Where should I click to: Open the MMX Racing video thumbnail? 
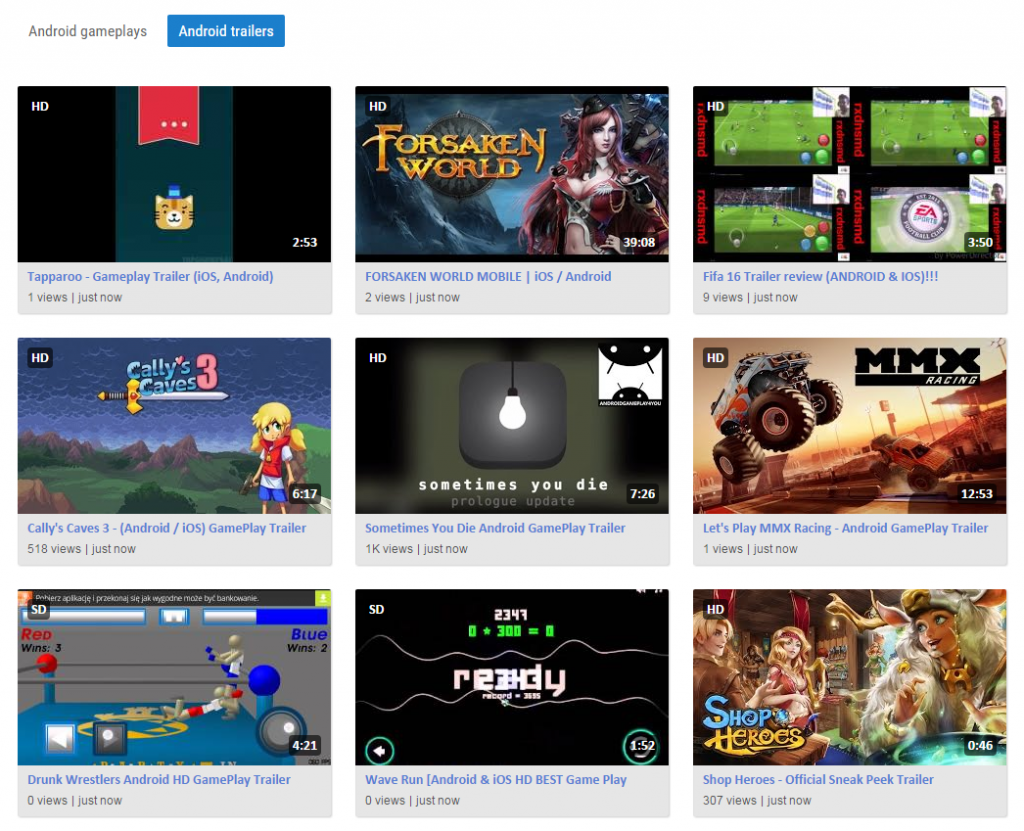(850, 425)
